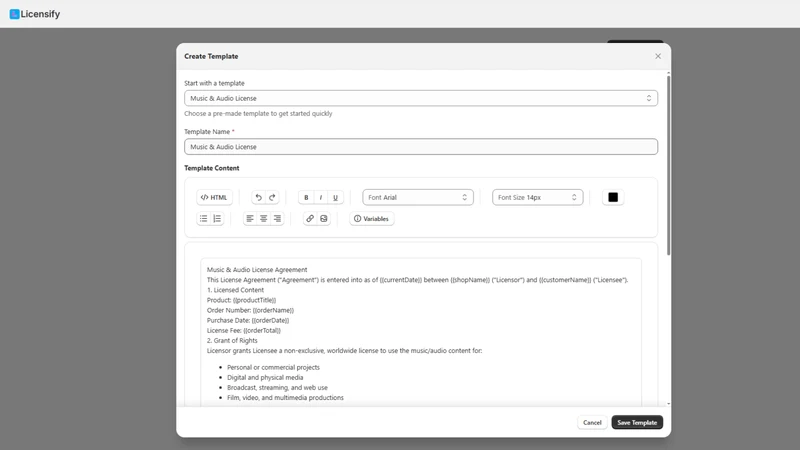The image size is (800, 450).
Task: Close the Create Template dialog
Action: tap(658, 56)
